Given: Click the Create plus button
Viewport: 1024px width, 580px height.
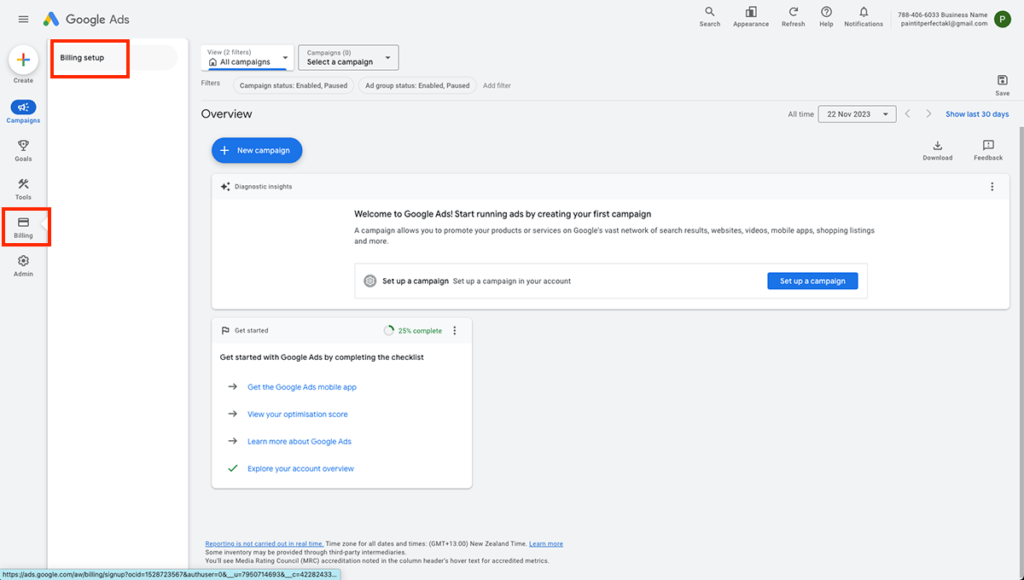Looking at the screenshot, I should (x=23, y=60).
